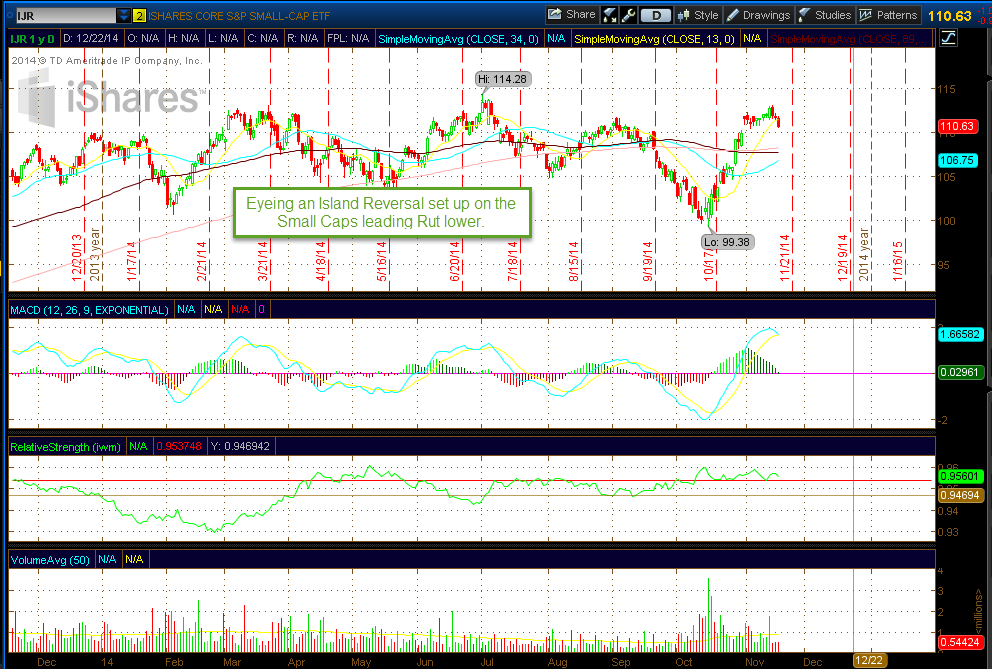992x669 pixels.
Task: Click the IJR symbol input field
Action: coord(66,16)
